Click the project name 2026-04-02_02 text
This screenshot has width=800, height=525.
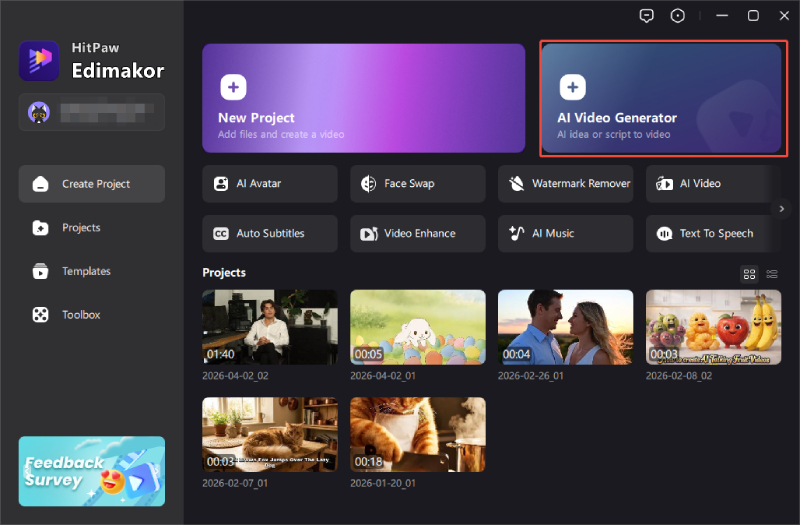tap(235, 376)
